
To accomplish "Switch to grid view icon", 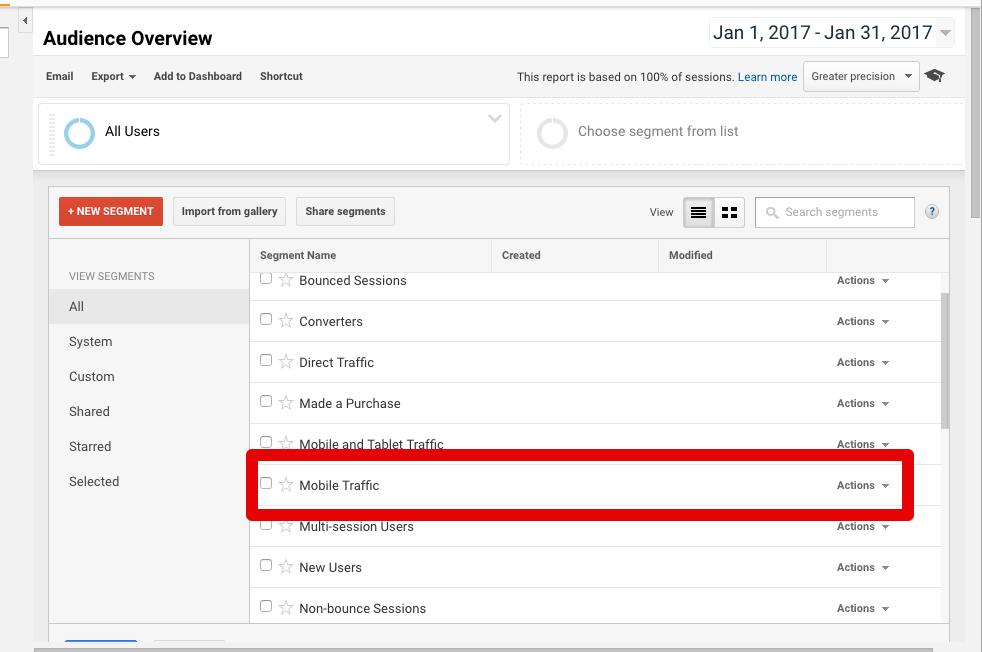I will tap(729, 212).
